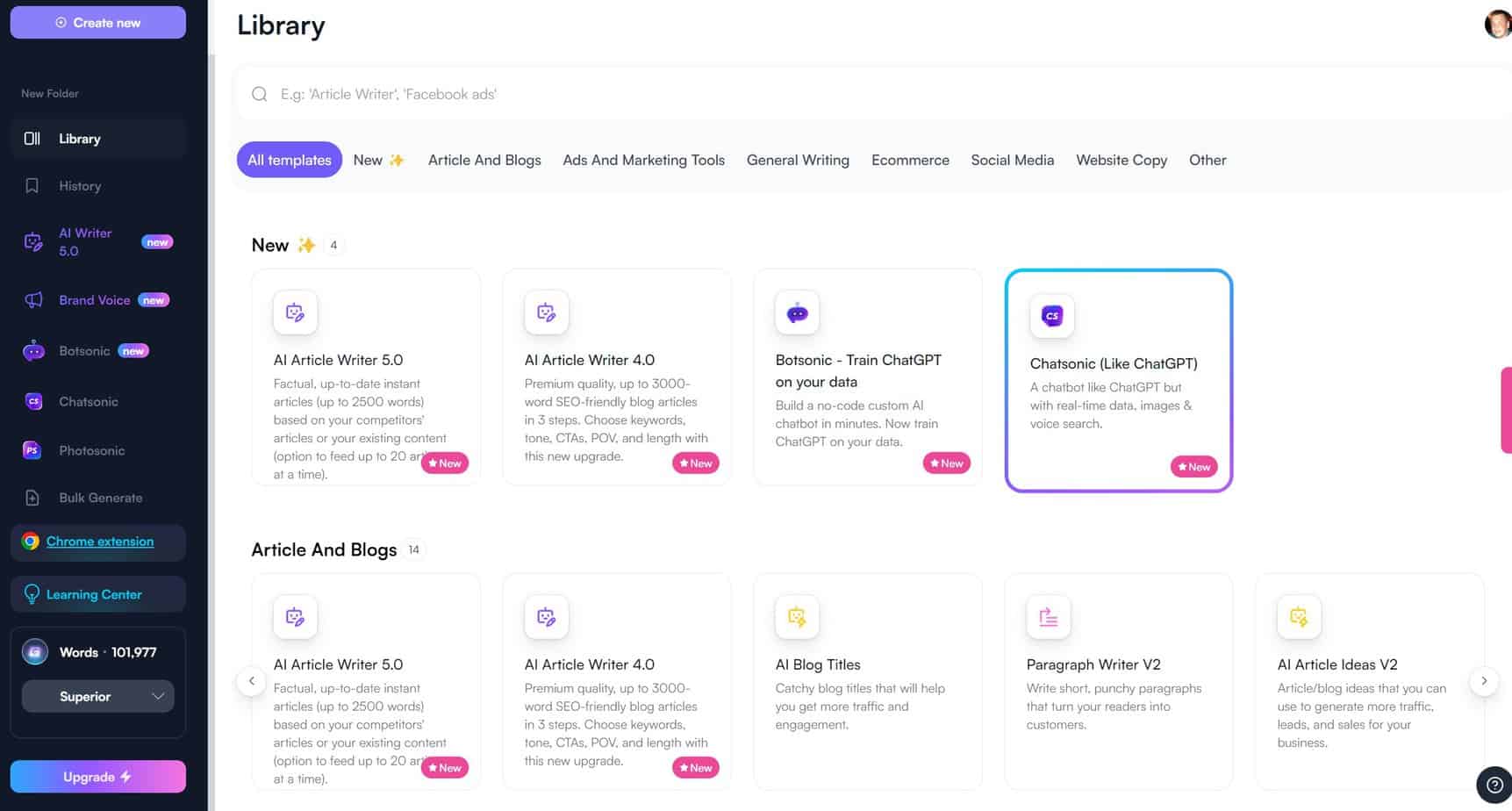
Task: Click the template search field
Action: pyautogui.click(x=873, y=94)
